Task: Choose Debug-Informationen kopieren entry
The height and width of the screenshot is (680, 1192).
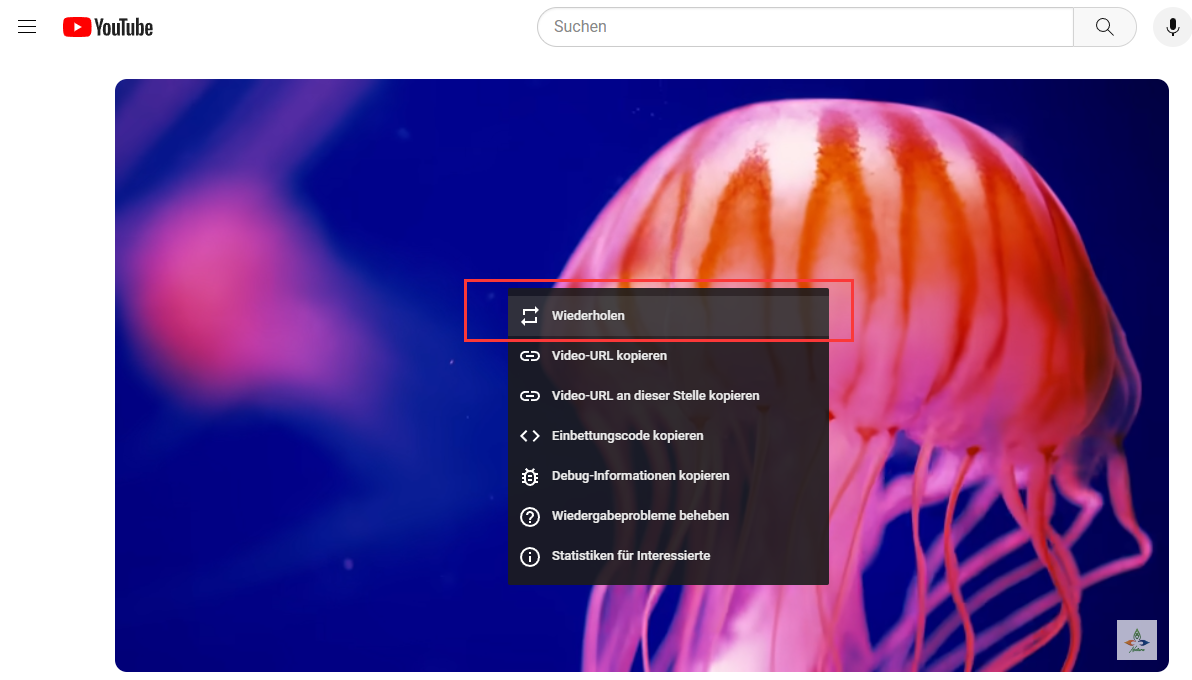Action: point(668,476)
